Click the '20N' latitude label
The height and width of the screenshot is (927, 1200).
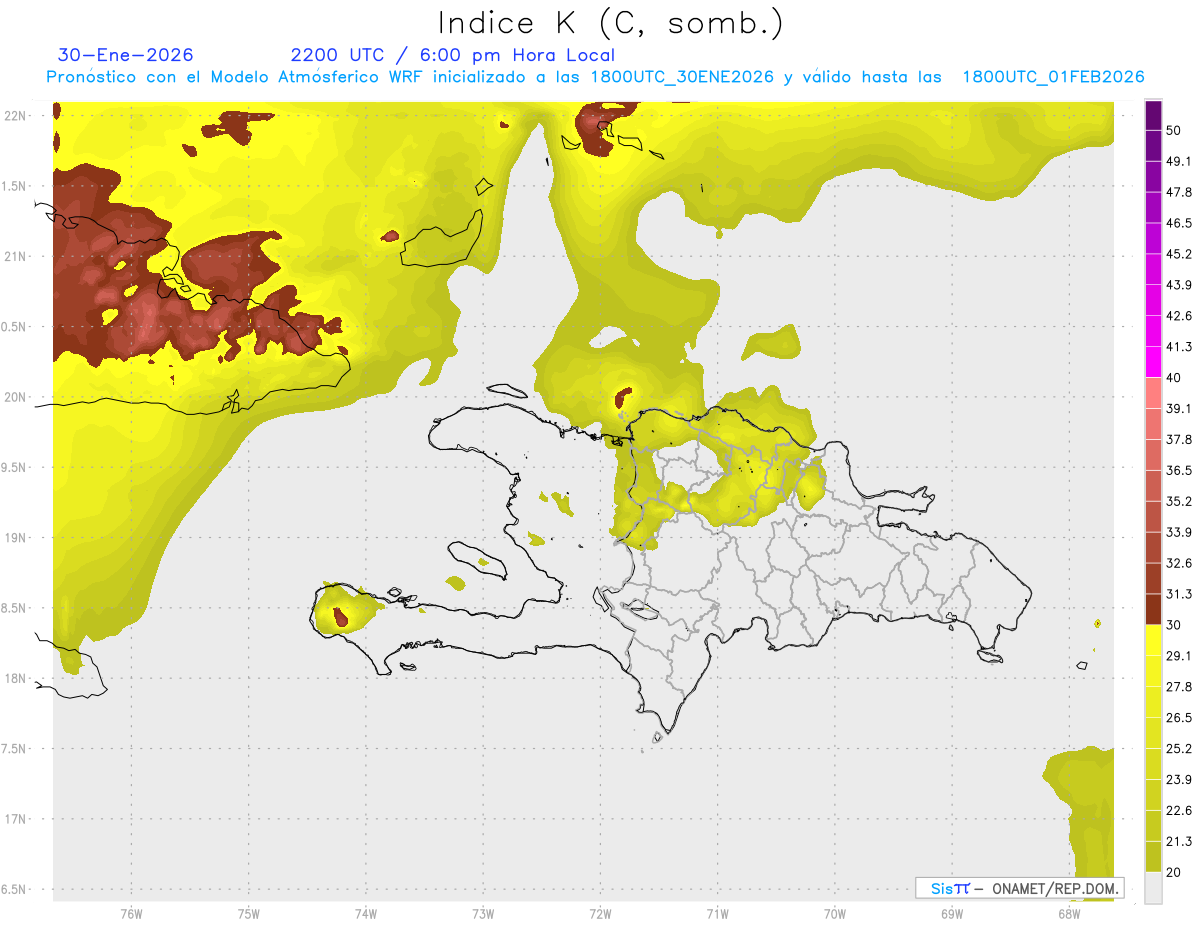tap(15, 397)
